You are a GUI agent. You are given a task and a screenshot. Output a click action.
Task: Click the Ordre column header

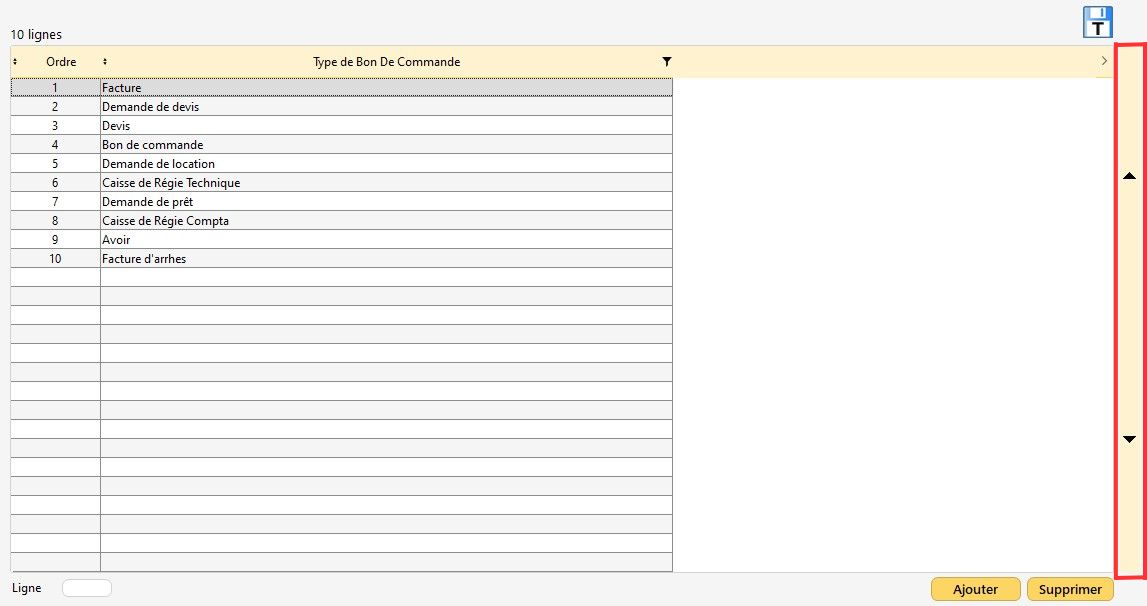(x=61, y=62)
